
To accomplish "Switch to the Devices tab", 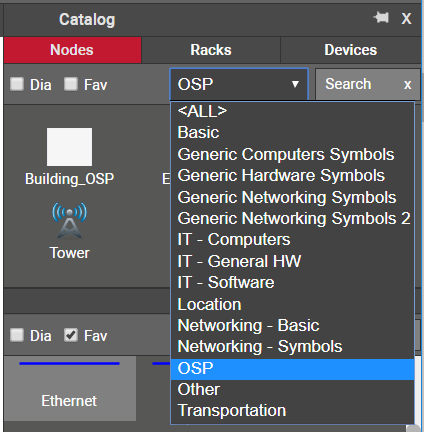I will [351, 50].
